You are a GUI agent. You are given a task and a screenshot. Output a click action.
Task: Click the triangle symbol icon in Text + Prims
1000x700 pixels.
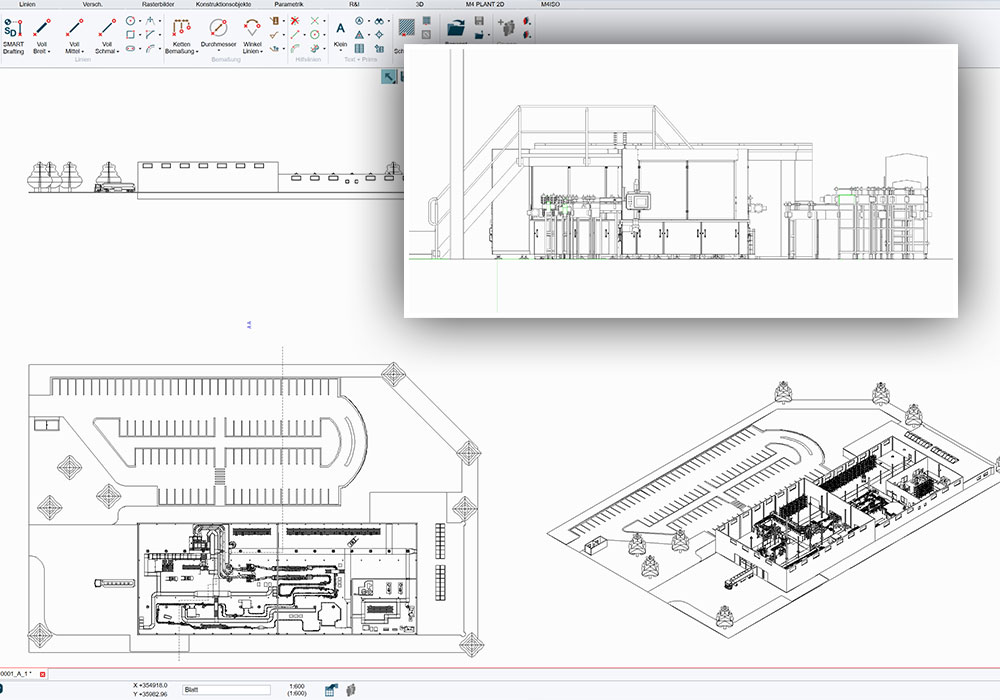click(360, 34)
